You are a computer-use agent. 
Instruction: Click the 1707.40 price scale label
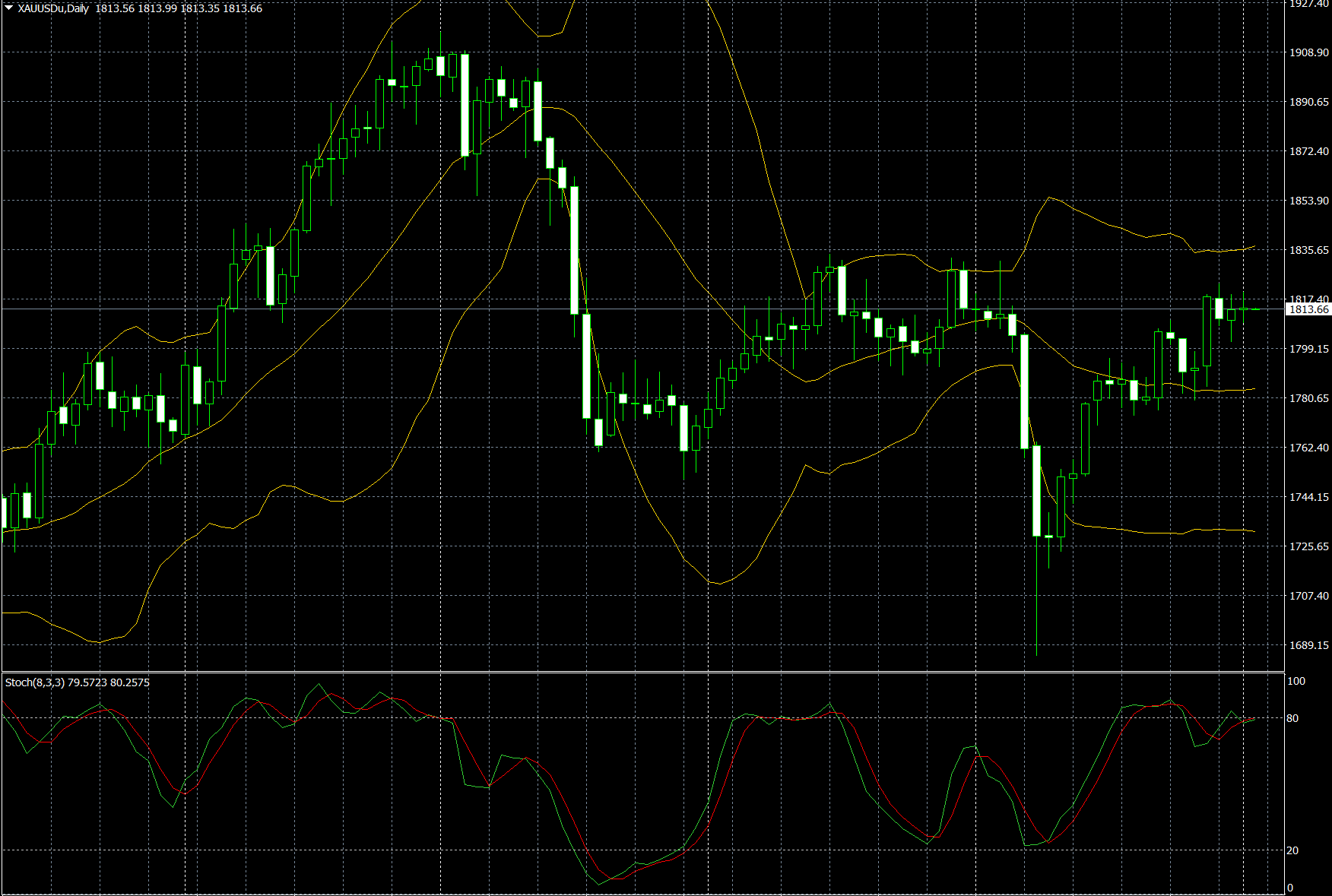1309,596
